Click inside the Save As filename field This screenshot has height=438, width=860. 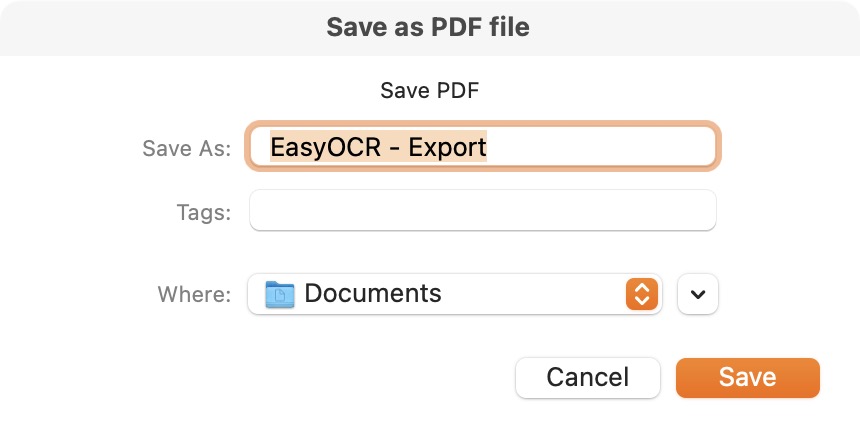click(x=483, y=146)
